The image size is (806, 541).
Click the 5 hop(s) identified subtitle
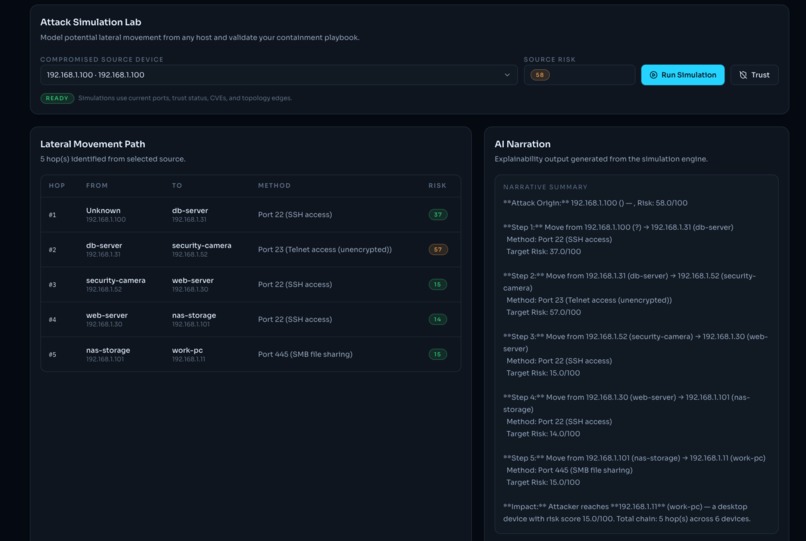113,159
